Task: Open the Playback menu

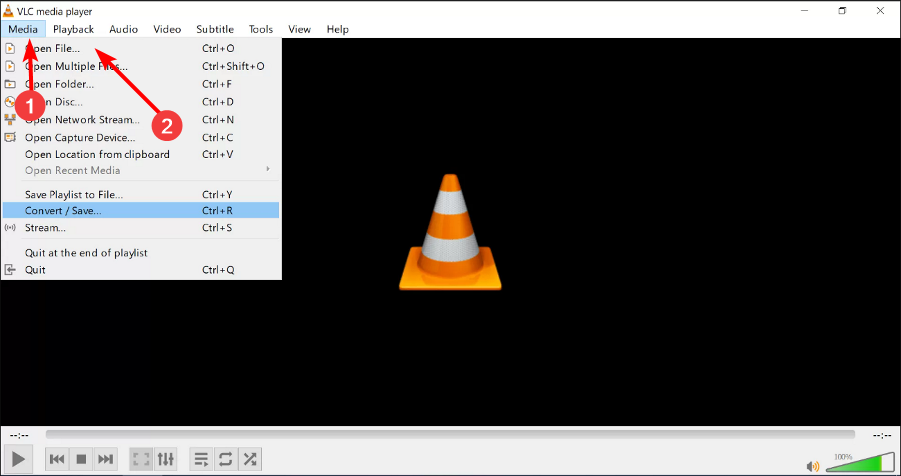Action: (x=73, y=29)
